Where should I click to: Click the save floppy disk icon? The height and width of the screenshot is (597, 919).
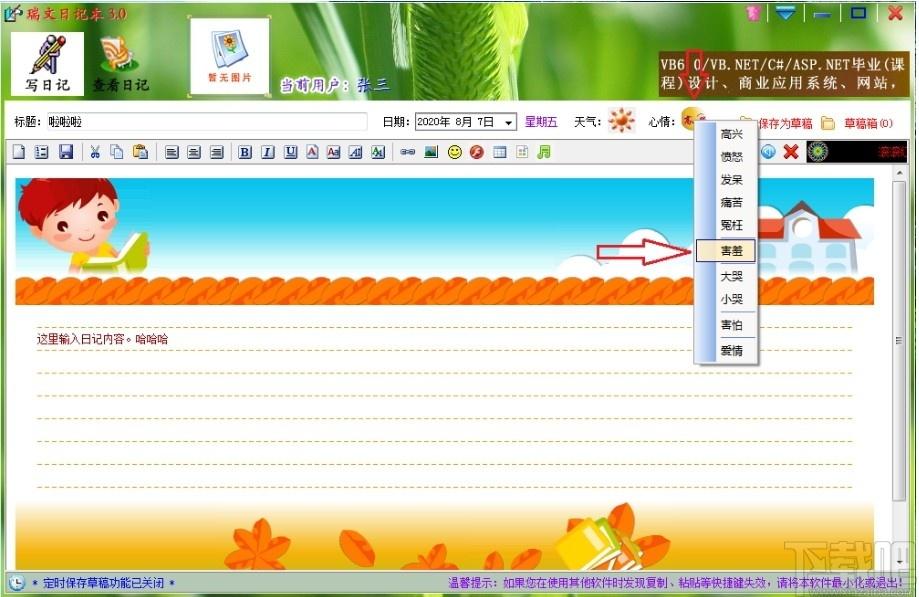click(x=66, y=152)
